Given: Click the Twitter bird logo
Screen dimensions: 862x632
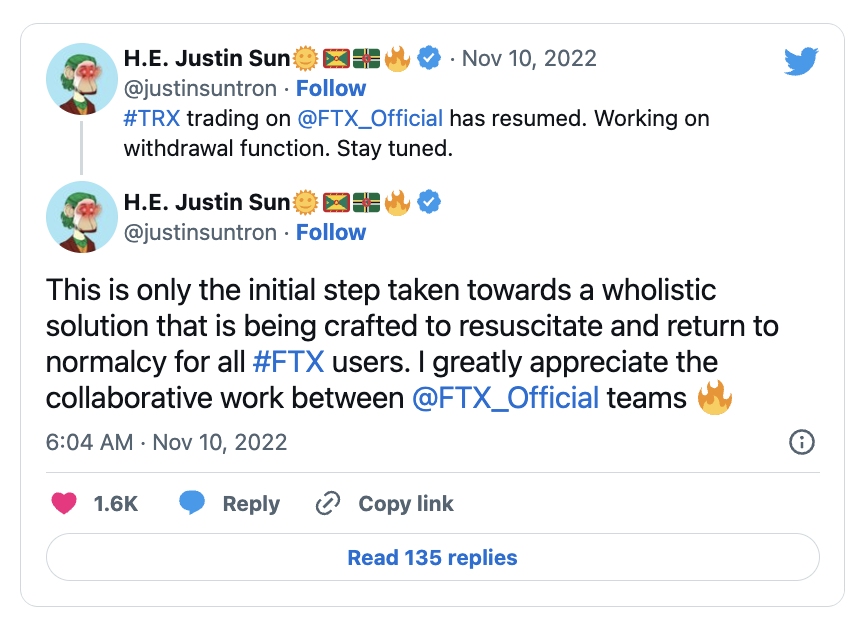Looking at the screenshot, I should (802, 61).
